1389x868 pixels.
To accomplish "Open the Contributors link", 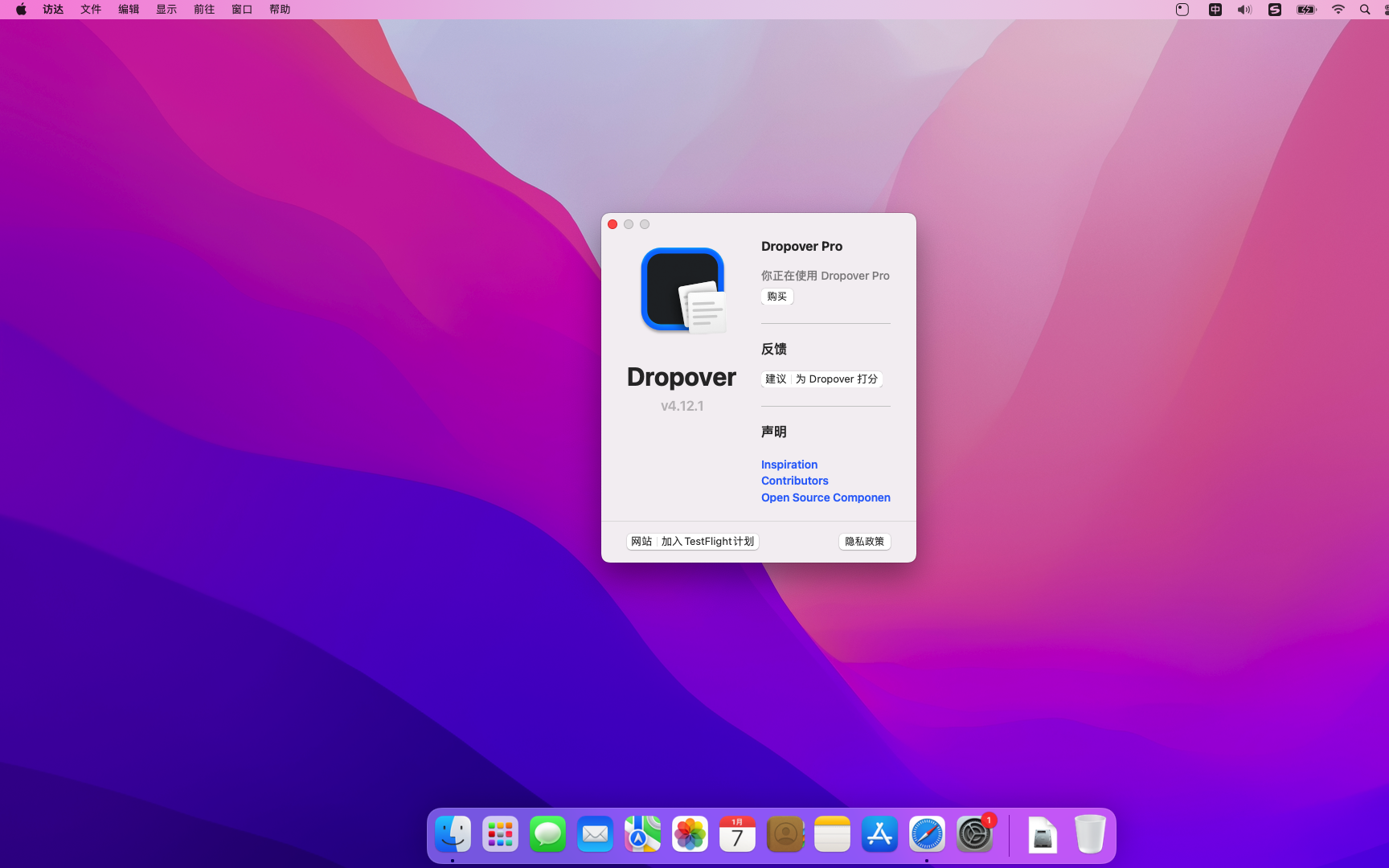I will [x=795, y=481].
